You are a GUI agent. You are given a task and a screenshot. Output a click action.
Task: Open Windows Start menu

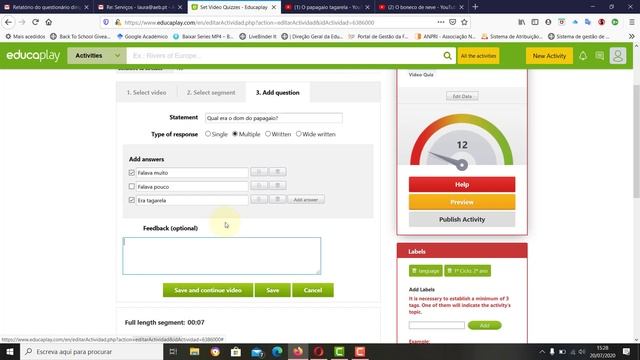point(10,351)
